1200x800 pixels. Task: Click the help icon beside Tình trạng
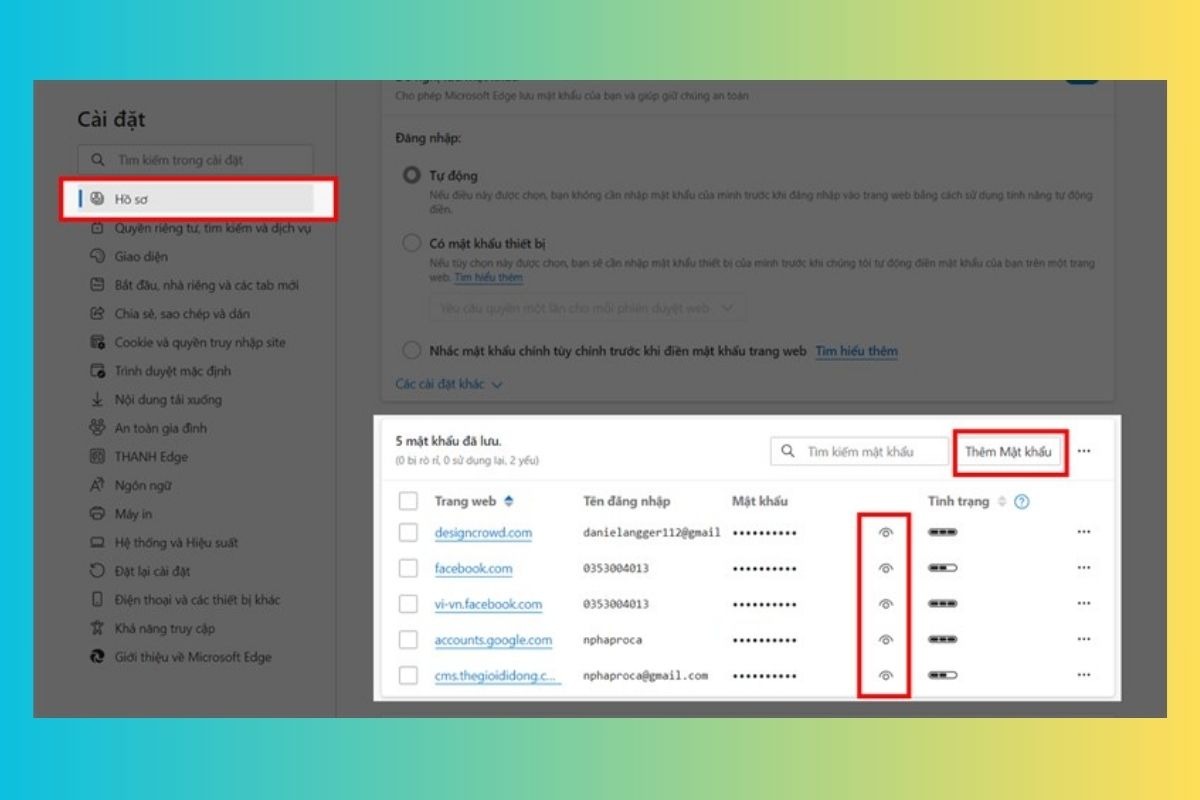tap(1021, 501)
